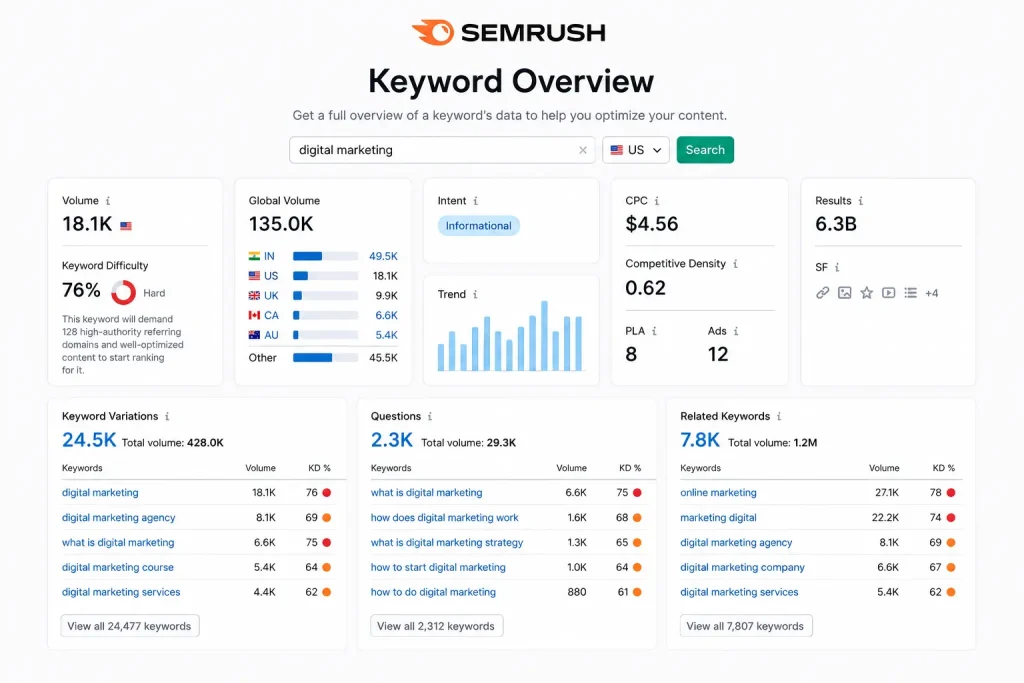
Task: Open digital marketing services in Related Keywords
Action: pyautogui.click(x=739, y=592)
